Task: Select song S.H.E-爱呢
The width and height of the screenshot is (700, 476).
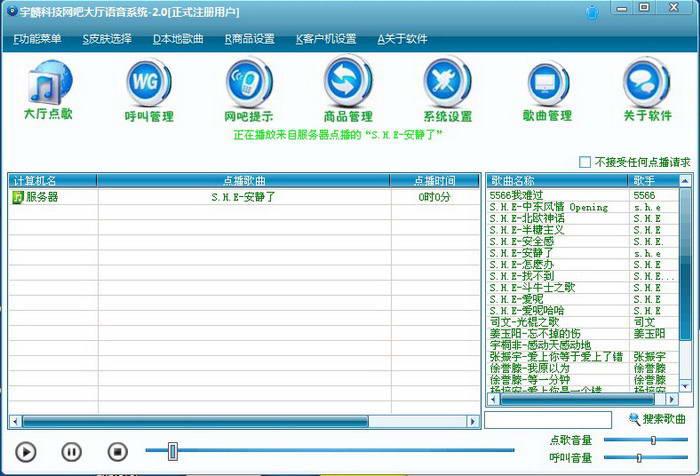Action: click(x=583, y=299)
